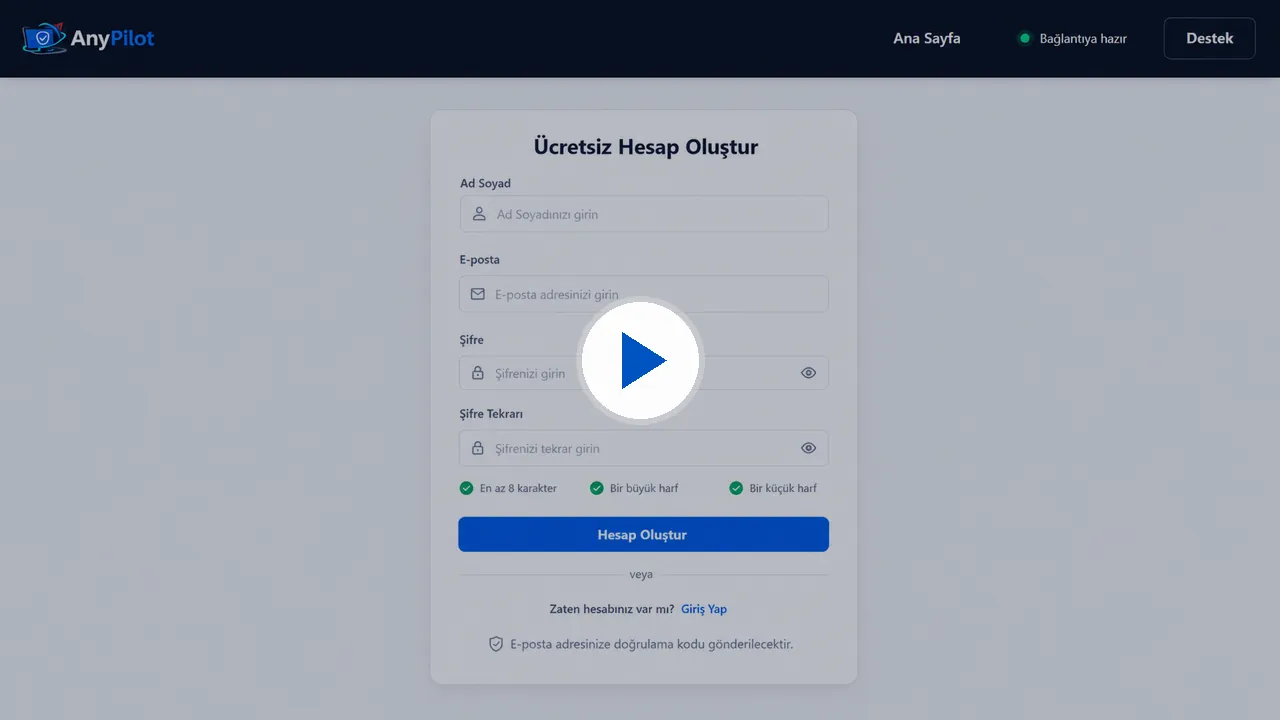Click the E-posta adresinize doğrulama kodu gönderilecektir text
The width and height of the screenshot is (1280, 720).
652,644
